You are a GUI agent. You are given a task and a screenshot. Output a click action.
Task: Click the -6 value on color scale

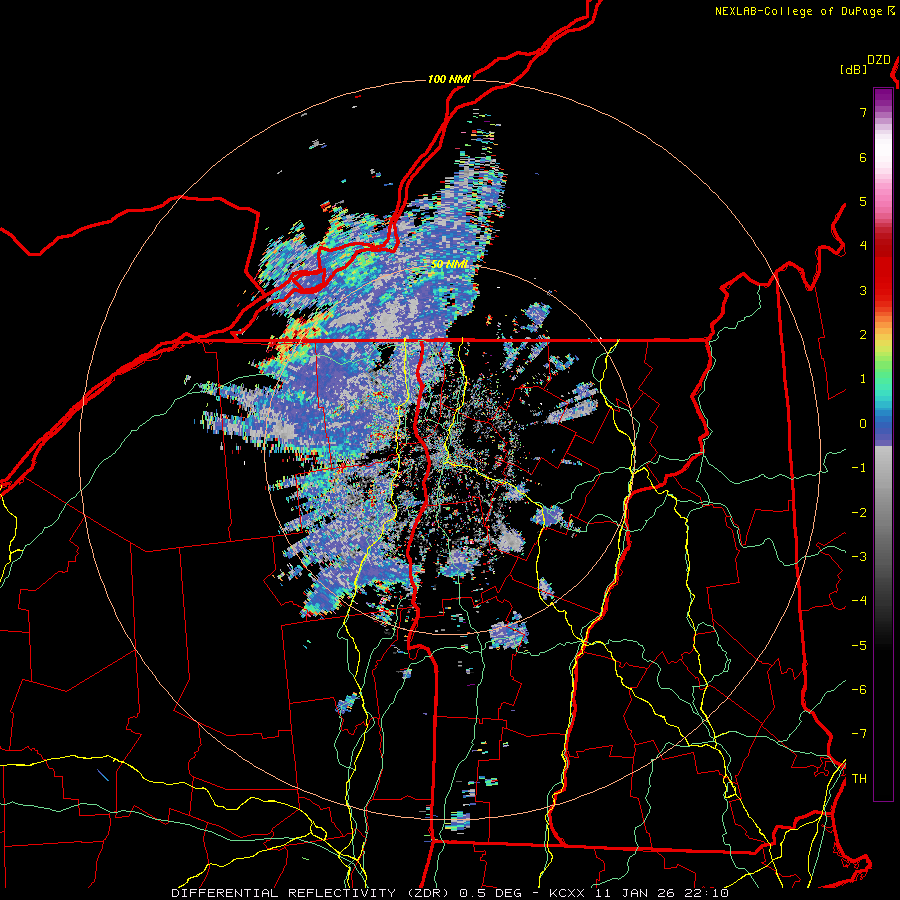pyautogui.click(x=859, y=690)
